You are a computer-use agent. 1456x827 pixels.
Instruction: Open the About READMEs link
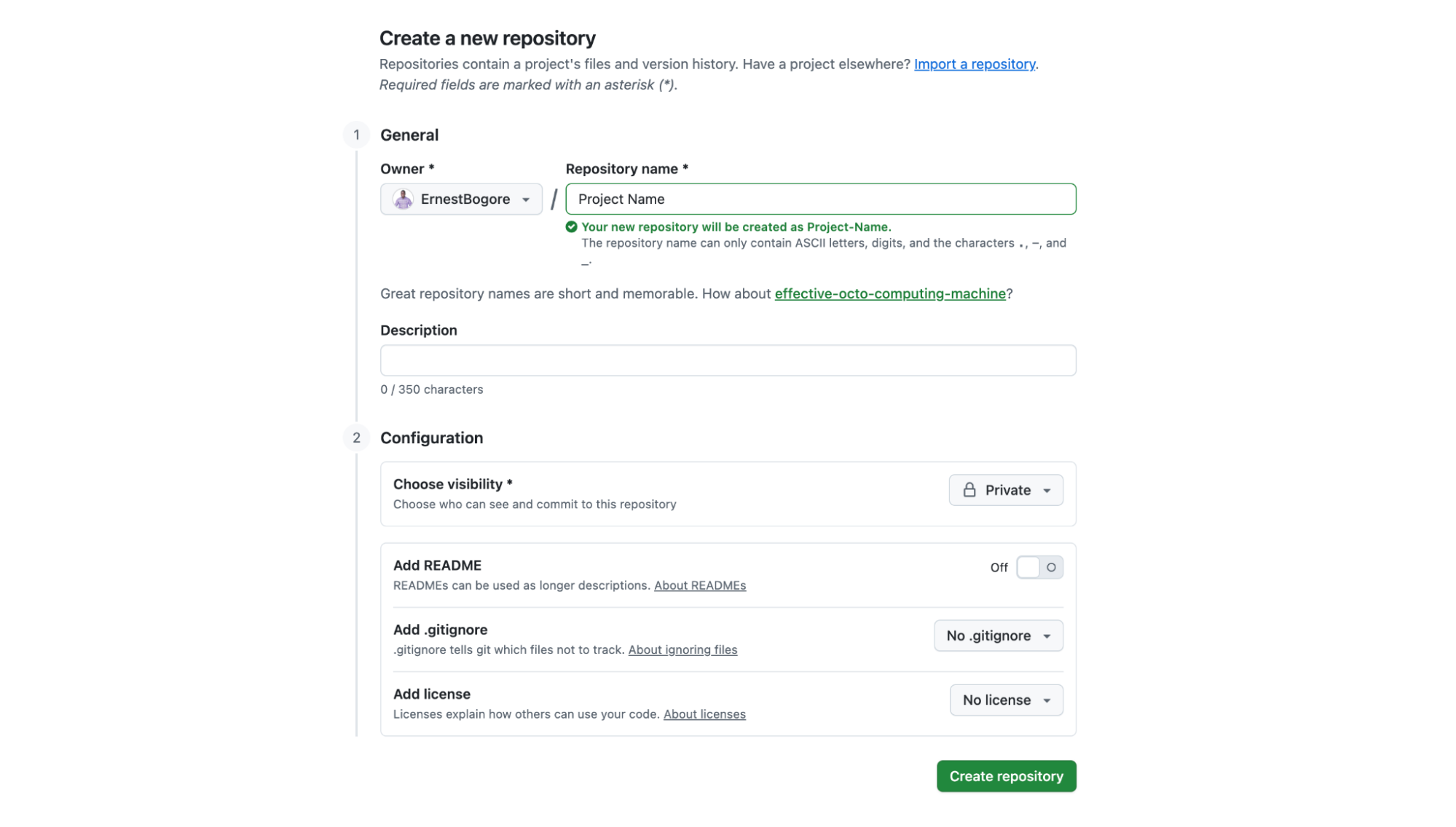699,585
